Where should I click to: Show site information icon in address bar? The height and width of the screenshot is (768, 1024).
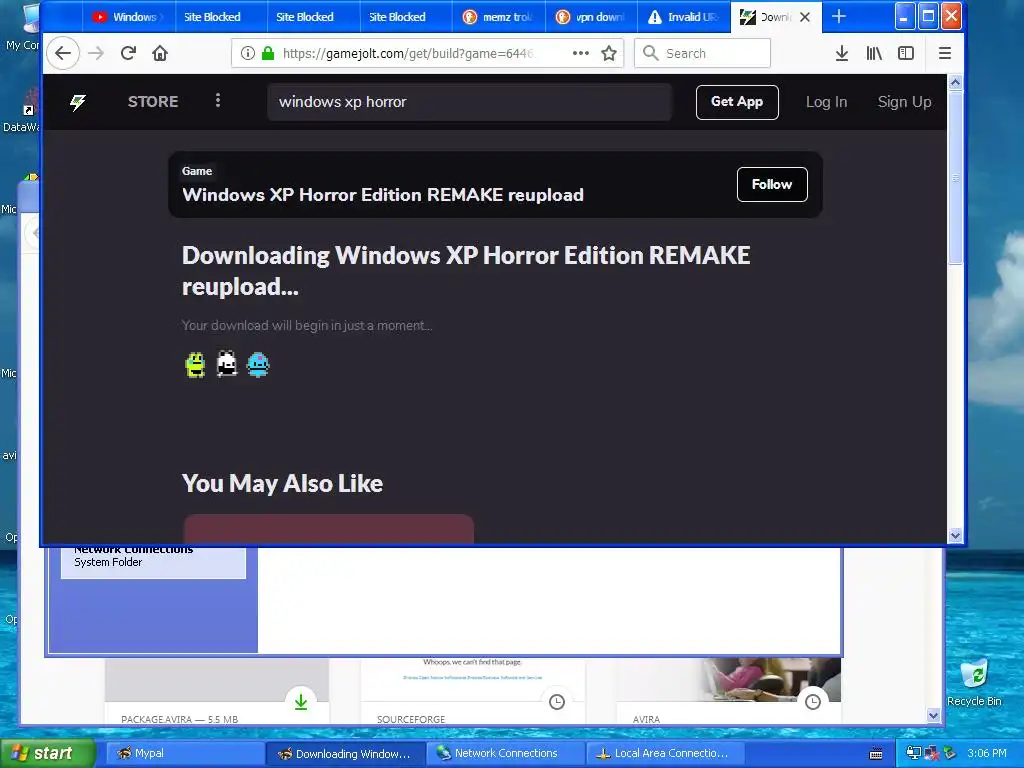pyautogui.click(x=248, y=54)
